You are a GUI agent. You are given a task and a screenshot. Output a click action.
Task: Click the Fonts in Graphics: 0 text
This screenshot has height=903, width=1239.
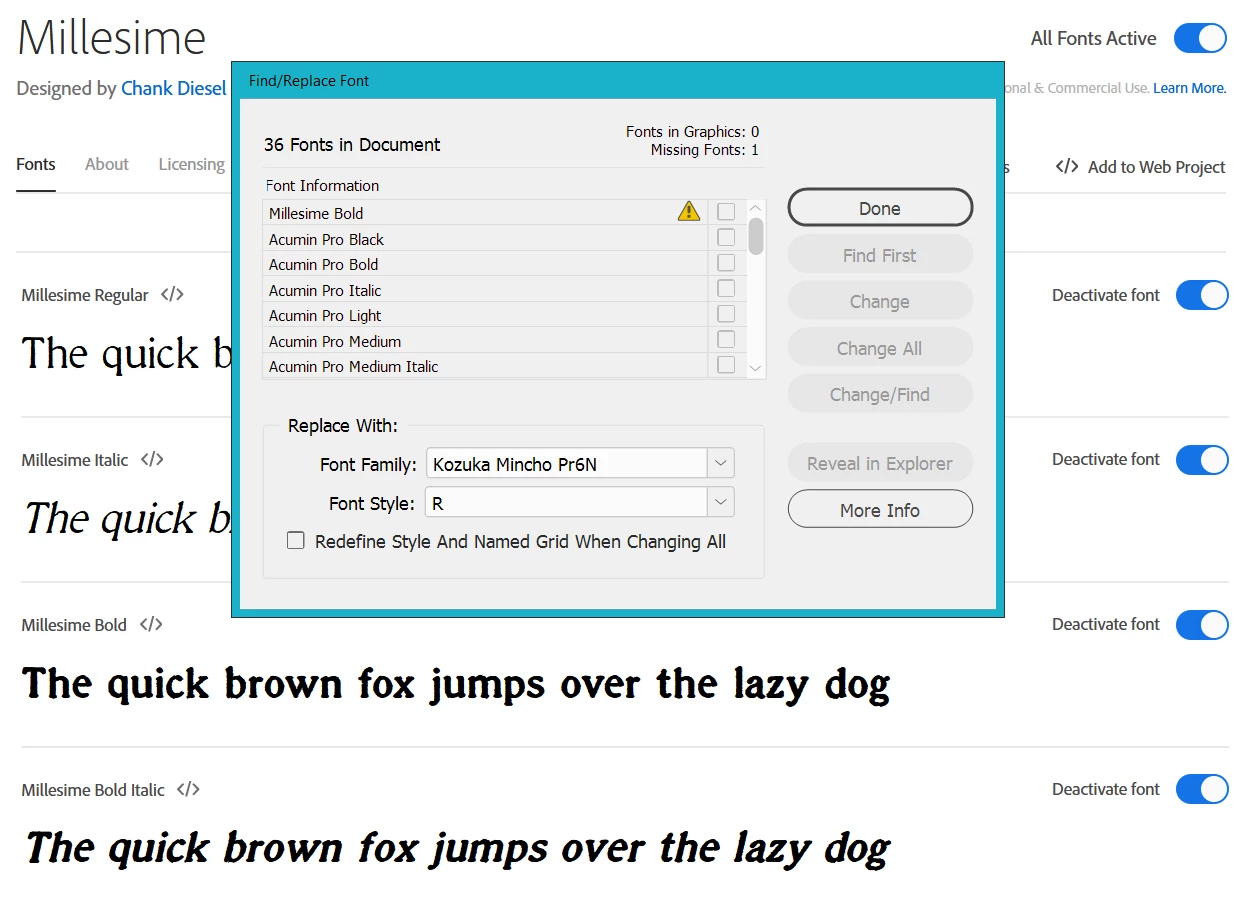click(x=693, y=132)
